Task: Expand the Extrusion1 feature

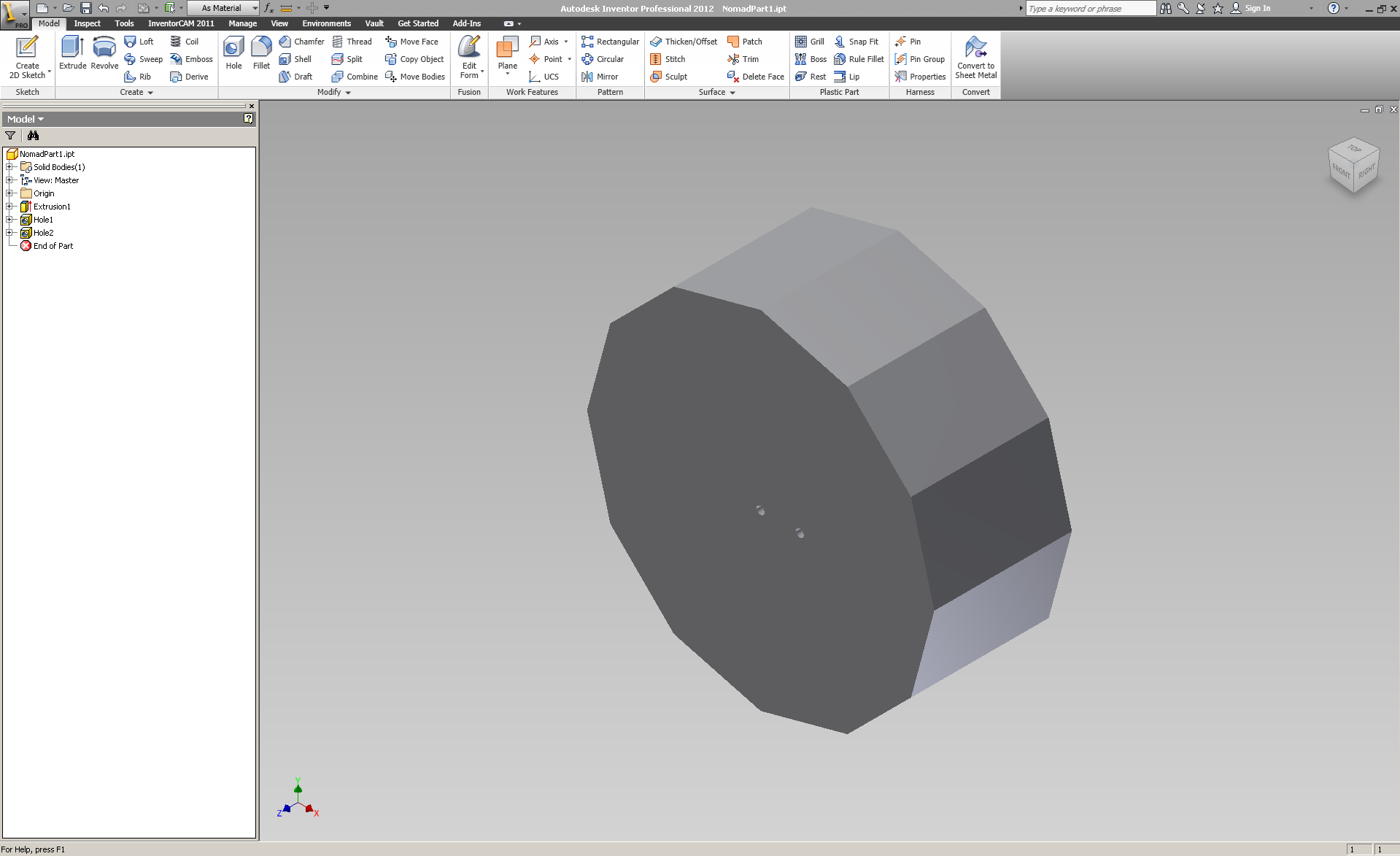Action: (x=9, y=207)
